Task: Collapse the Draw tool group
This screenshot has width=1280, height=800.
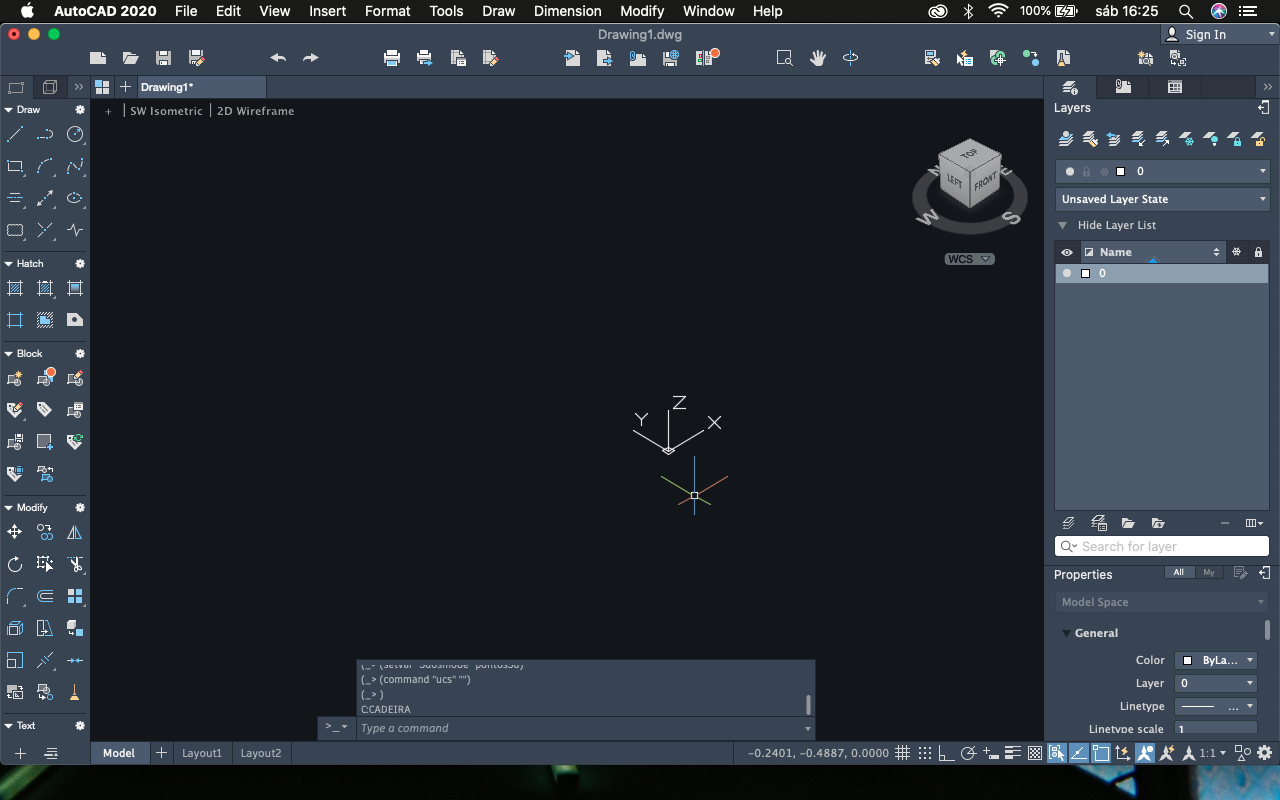Action: (9, 110)
